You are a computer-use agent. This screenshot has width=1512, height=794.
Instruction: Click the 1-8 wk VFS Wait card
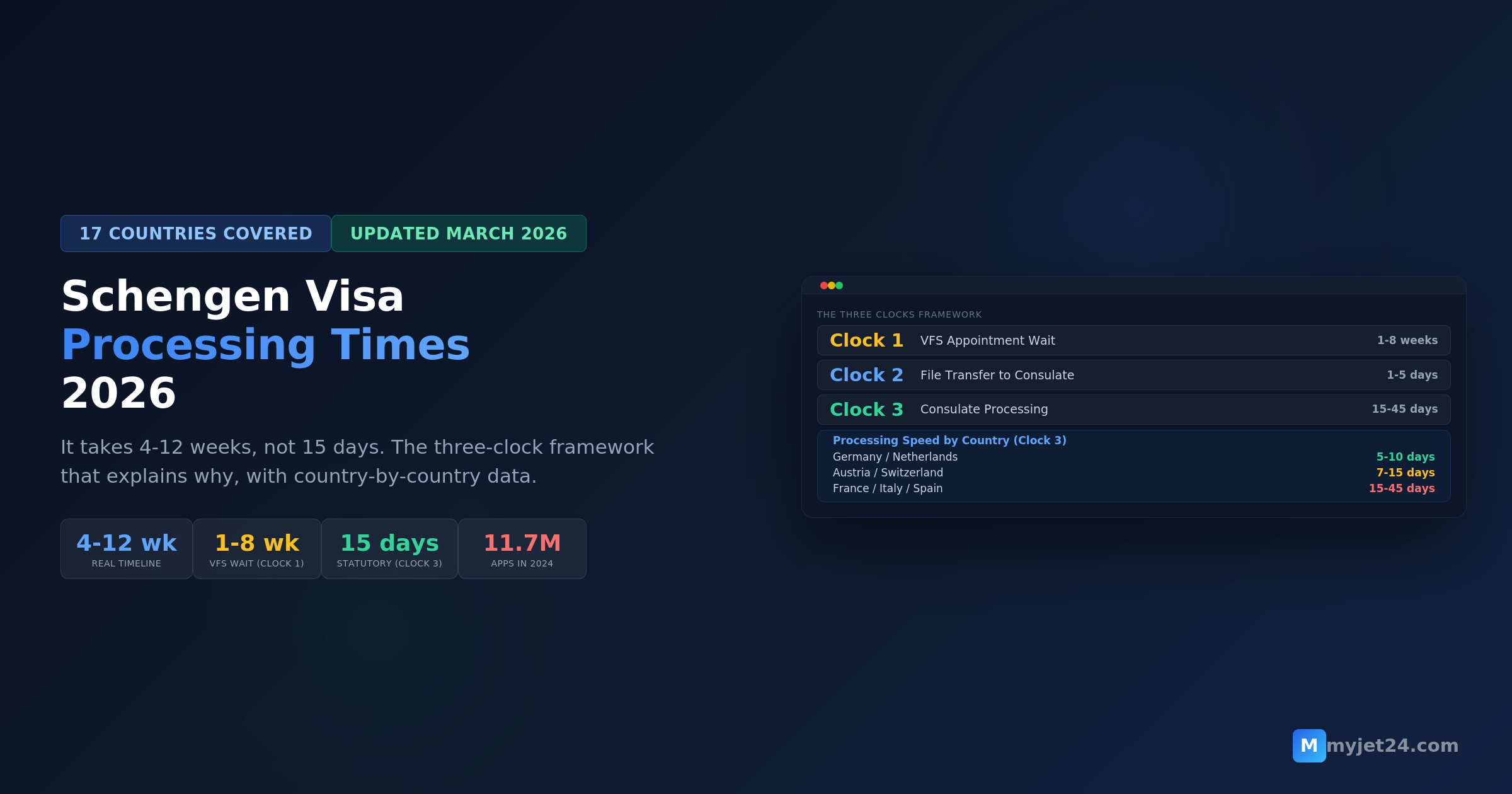coord(256,549)
